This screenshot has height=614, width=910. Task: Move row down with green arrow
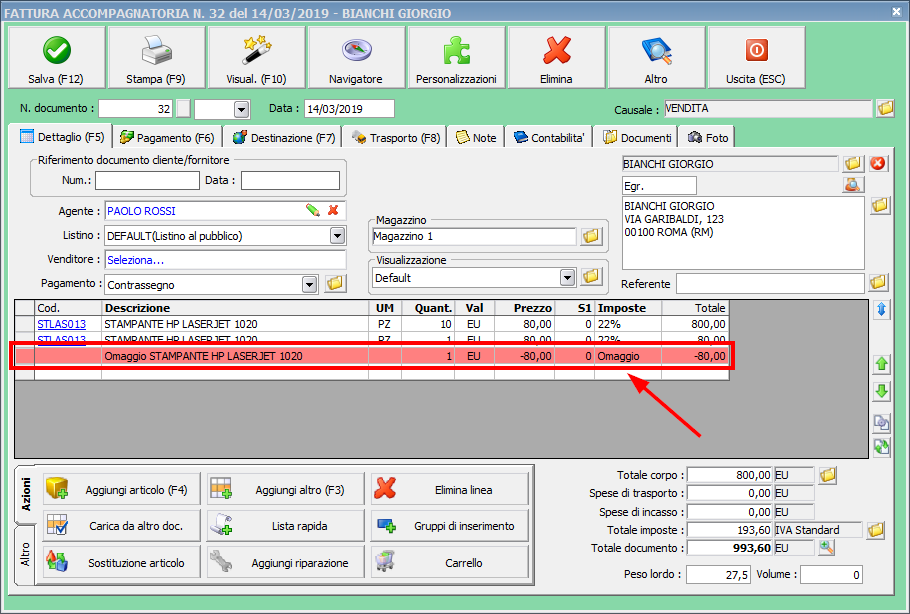click(x=882, y=392)
